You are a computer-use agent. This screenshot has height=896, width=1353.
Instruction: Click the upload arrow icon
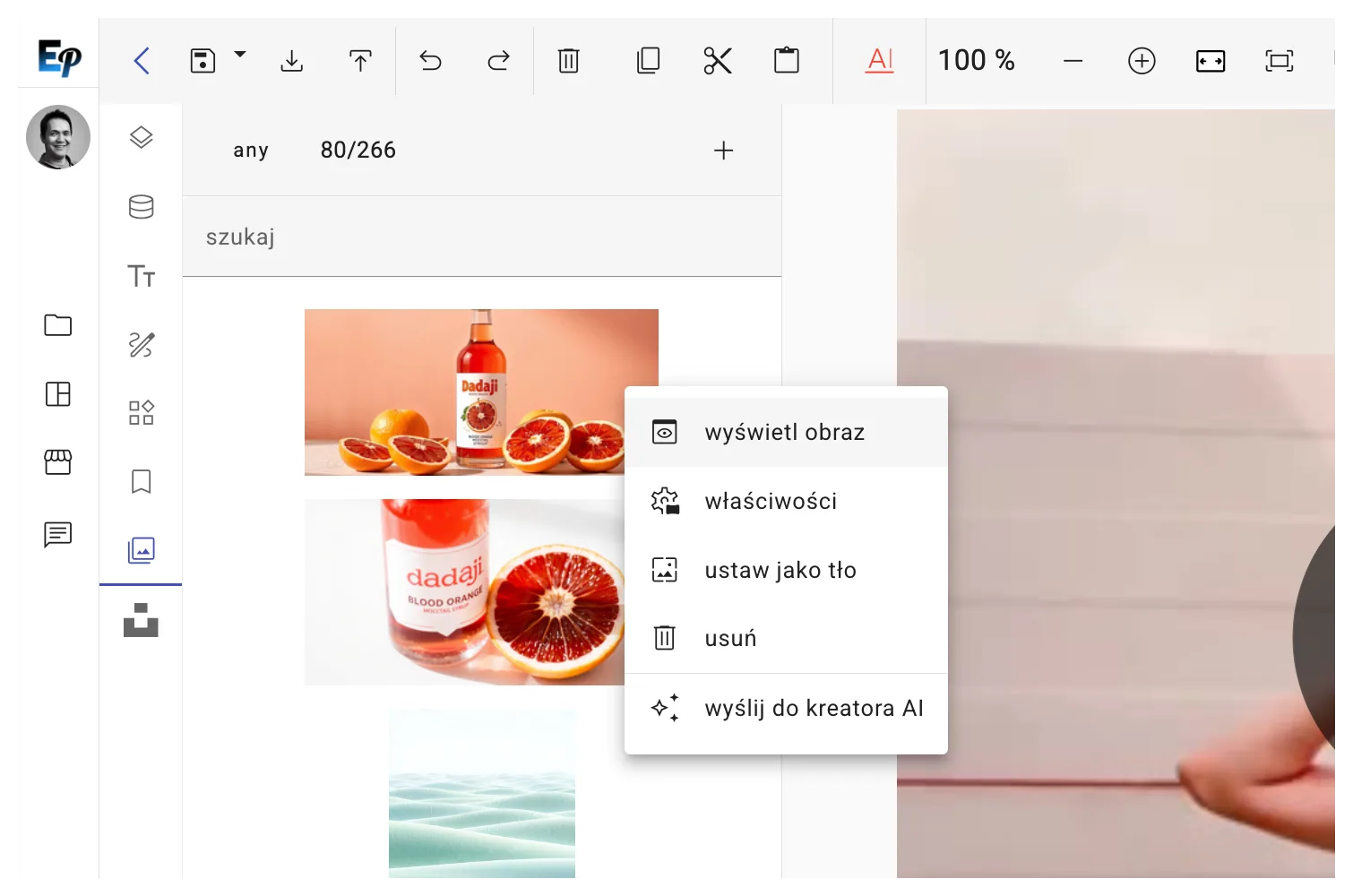coord(360,61)
